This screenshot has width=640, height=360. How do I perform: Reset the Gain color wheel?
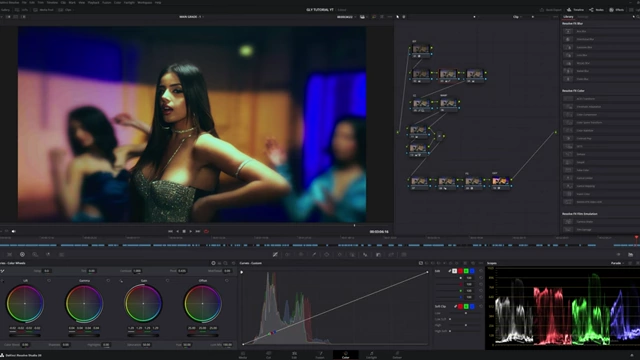coord(167,280)
